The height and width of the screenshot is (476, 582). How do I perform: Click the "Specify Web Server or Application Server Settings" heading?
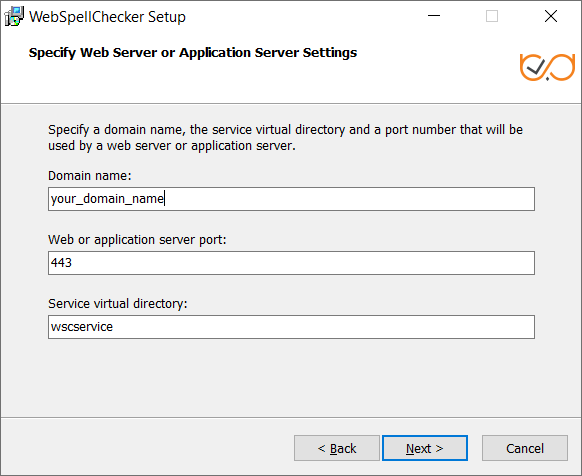click(193, 53)
